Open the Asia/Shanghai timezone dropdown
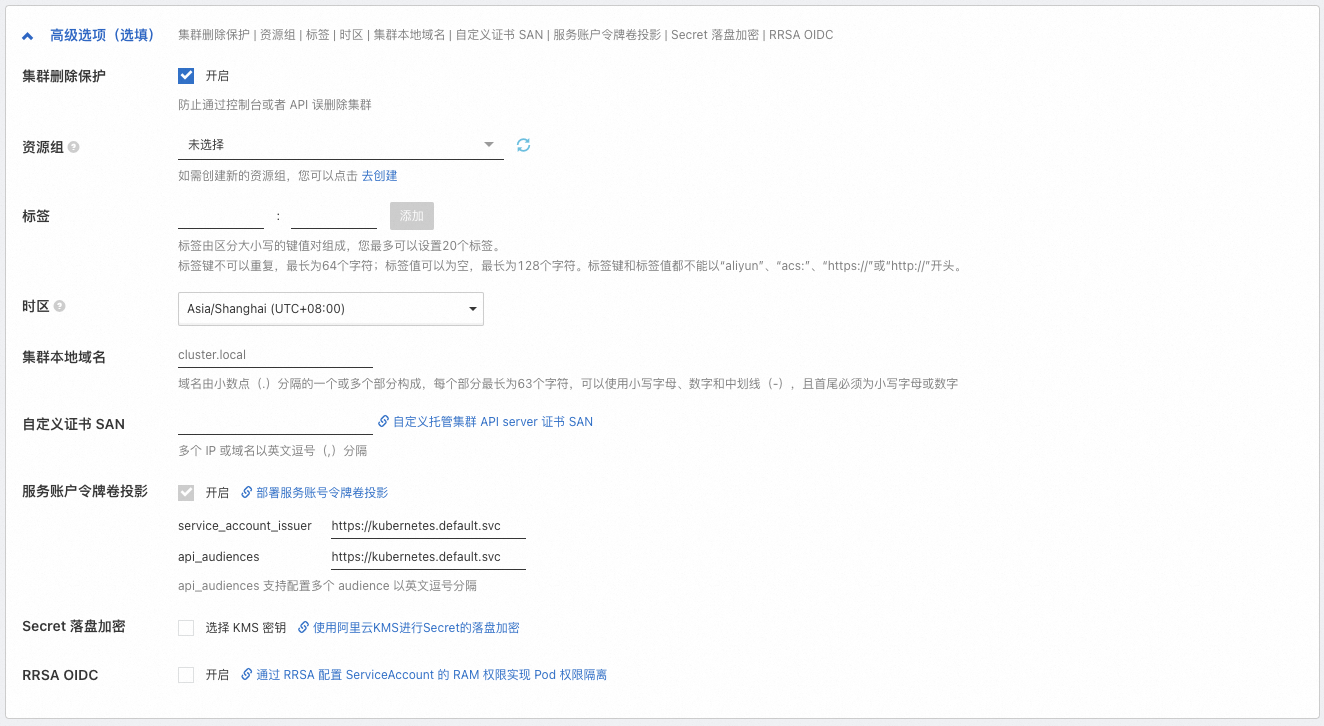The width and height of the screenshot is (1324, 726). point(331,309)
